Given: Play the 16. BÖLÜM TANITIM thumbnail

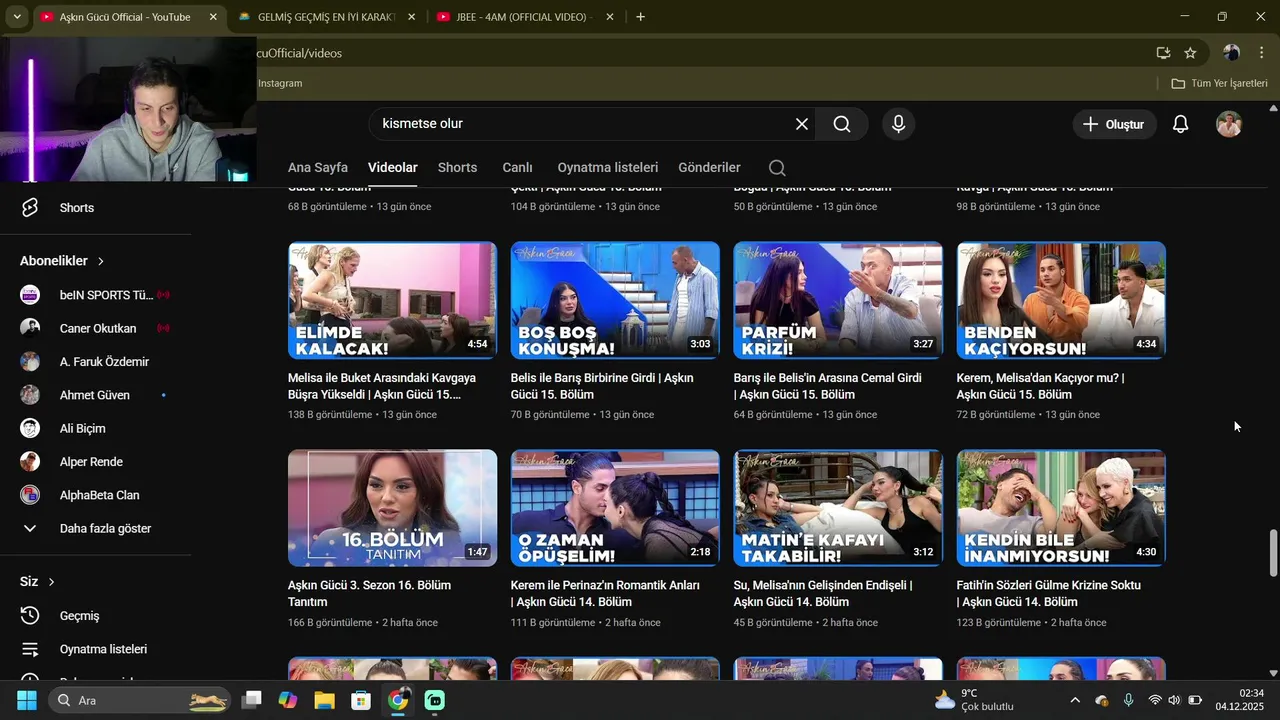Looking at the screenshot, I should coord(392,508).
